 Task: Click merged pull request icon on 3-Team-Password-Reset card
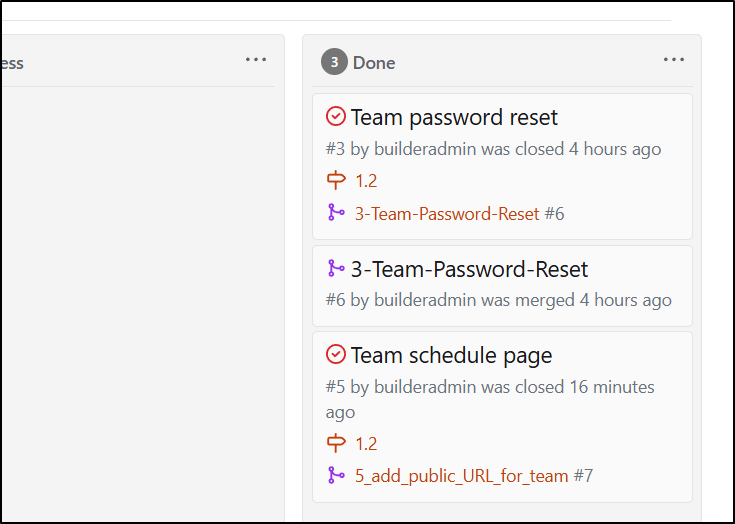coord(336,268)
